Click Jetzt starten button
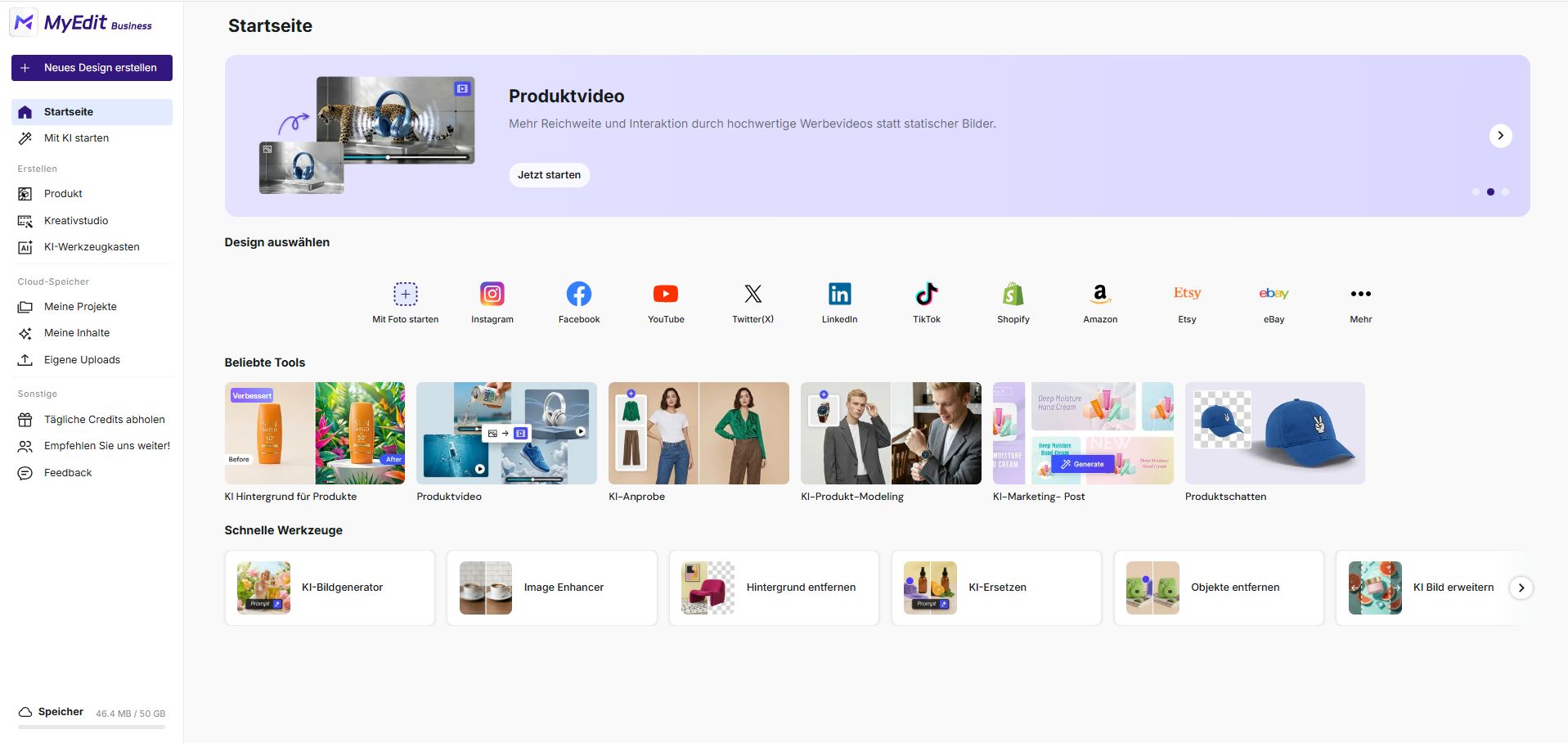Screen dimensions: 1568x743 click(x=549, y=175)
